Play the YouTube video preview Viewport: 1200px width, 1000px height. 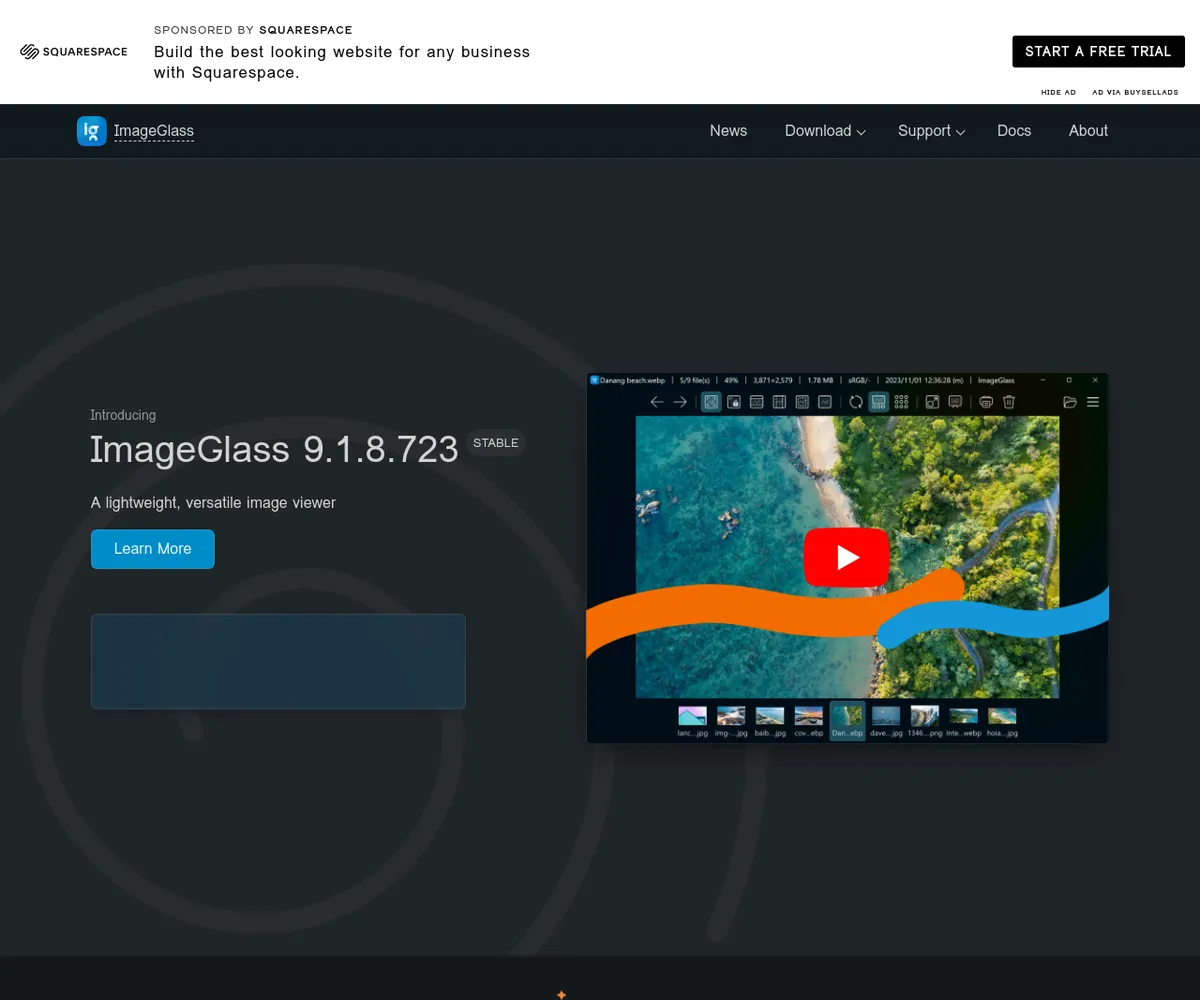pos(846,557)
